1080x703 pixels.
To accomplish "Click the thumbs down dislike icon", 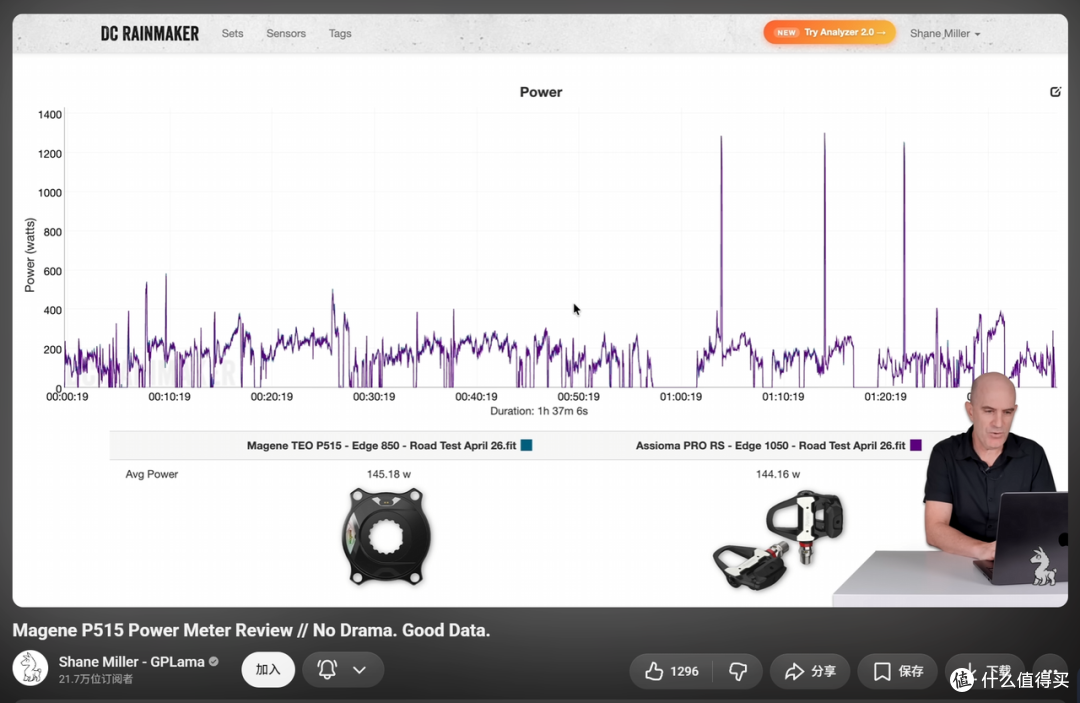I will pos(738,671).
